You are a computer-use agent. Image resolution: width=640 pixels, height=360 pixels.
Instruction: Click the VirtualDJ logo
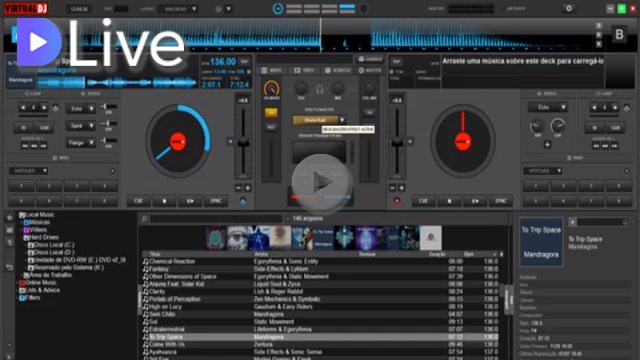[26, 9]
